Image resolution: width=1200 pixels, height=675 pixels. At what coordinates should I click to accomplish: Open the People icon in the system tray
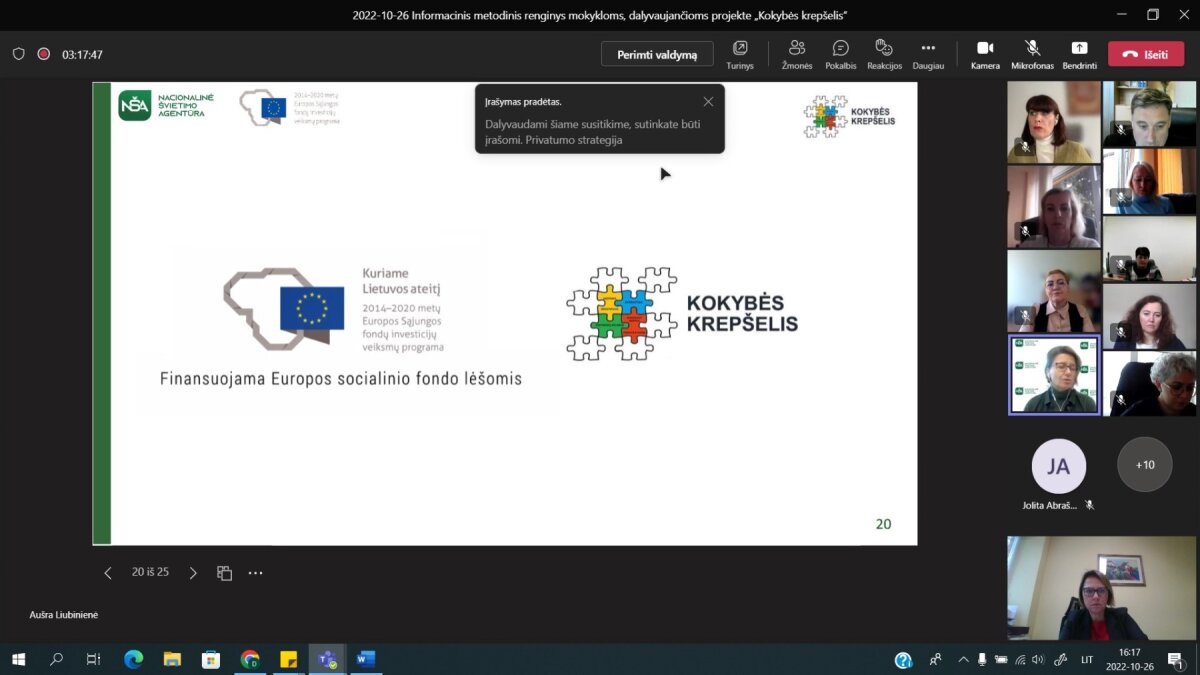coord(935,660)
